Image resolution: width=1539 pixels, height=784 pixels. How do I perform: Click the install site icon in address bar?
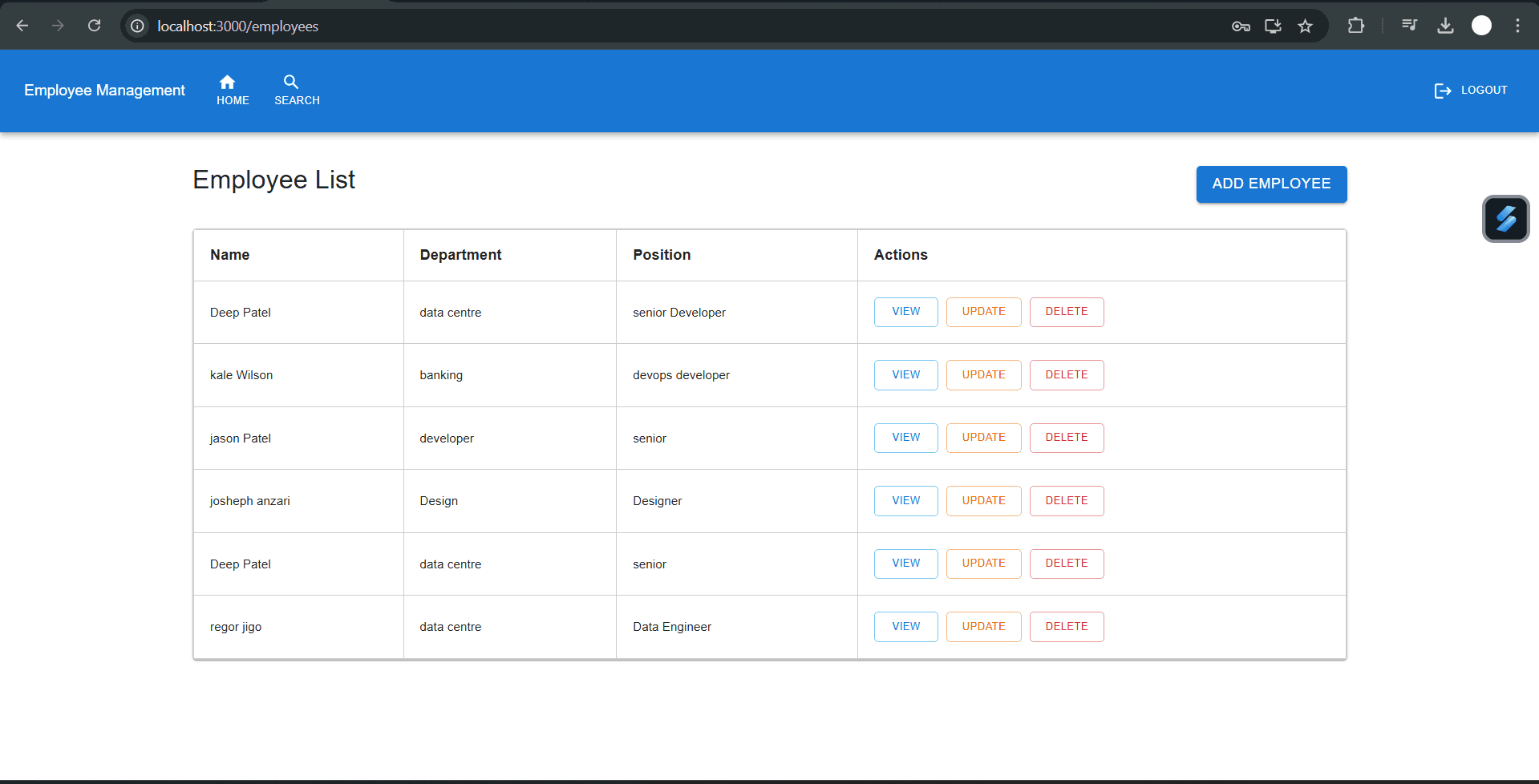click(1273, 26)
